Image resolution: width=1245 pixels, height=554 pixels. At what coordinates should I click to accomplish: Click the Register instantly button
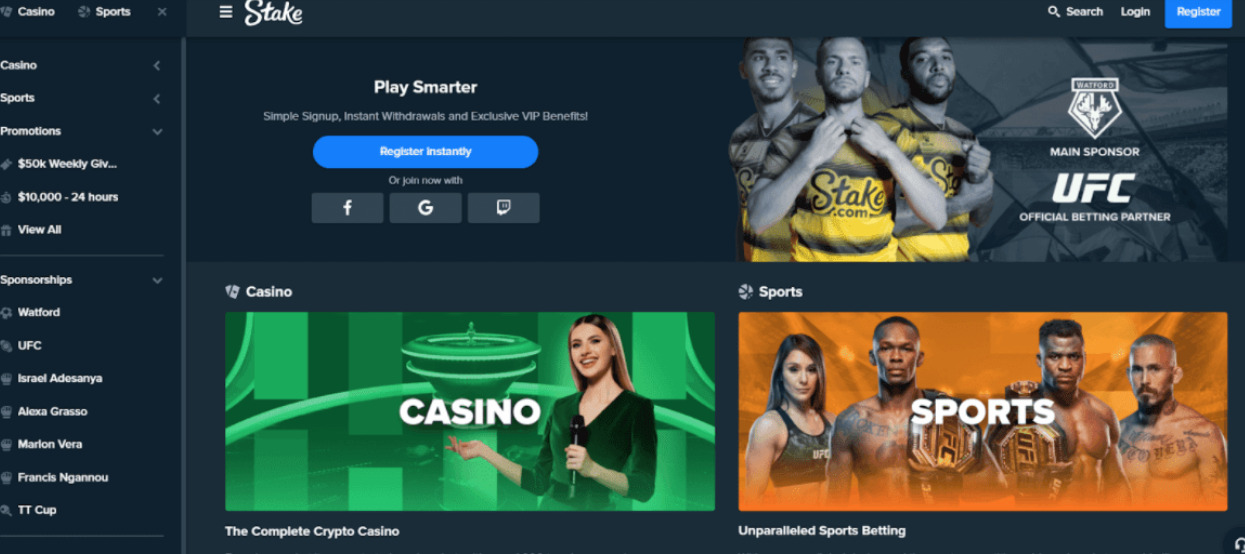pyautogui.click(x=425, y=152)
